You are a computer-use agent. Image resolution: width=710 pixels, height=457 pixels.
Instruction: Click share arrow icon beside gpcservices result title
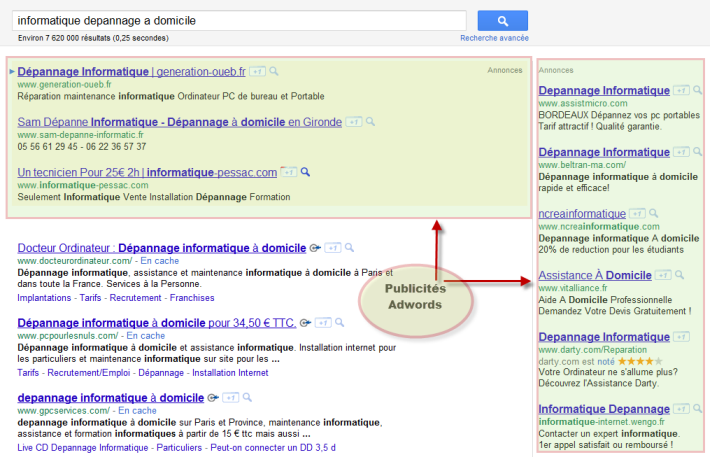[x=213, y=398]
